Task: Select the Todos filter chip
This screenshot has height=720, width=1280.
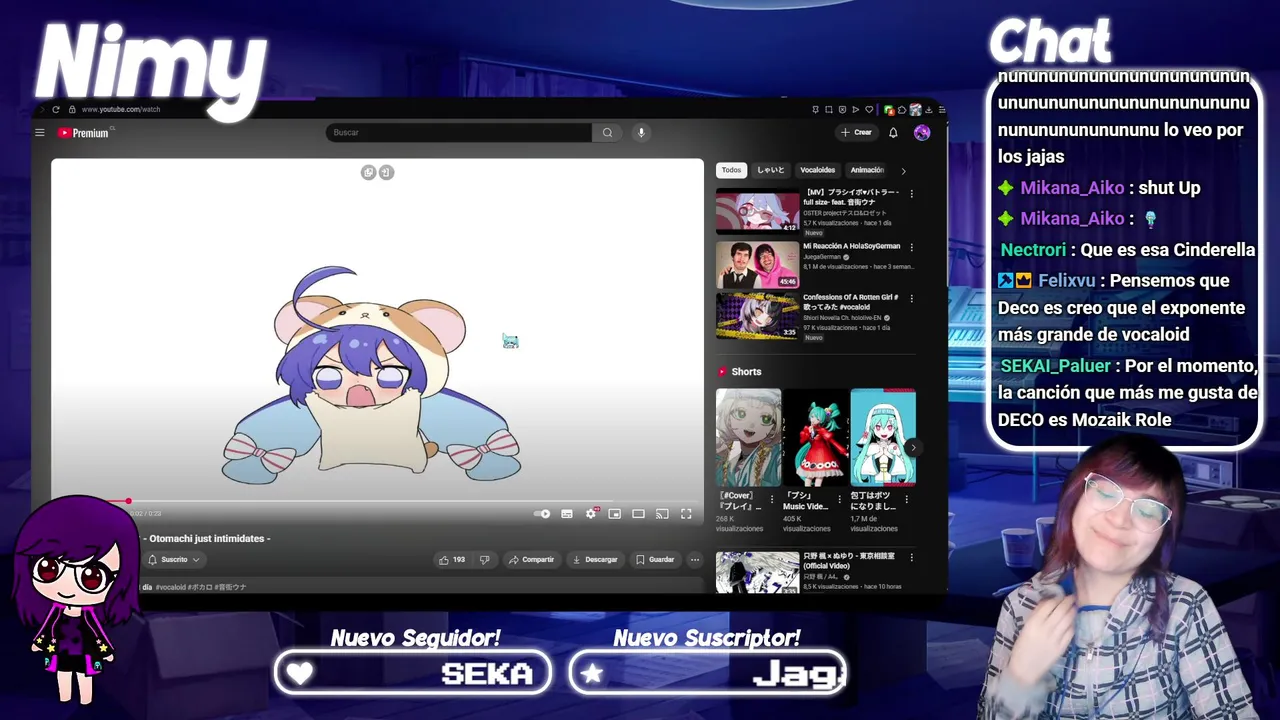Action: [x=732, y=170]
